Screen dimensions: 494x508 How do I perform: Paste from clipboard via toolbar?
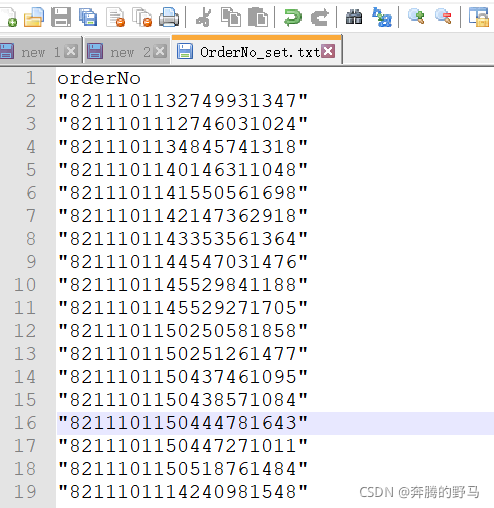tap(258, 17)
